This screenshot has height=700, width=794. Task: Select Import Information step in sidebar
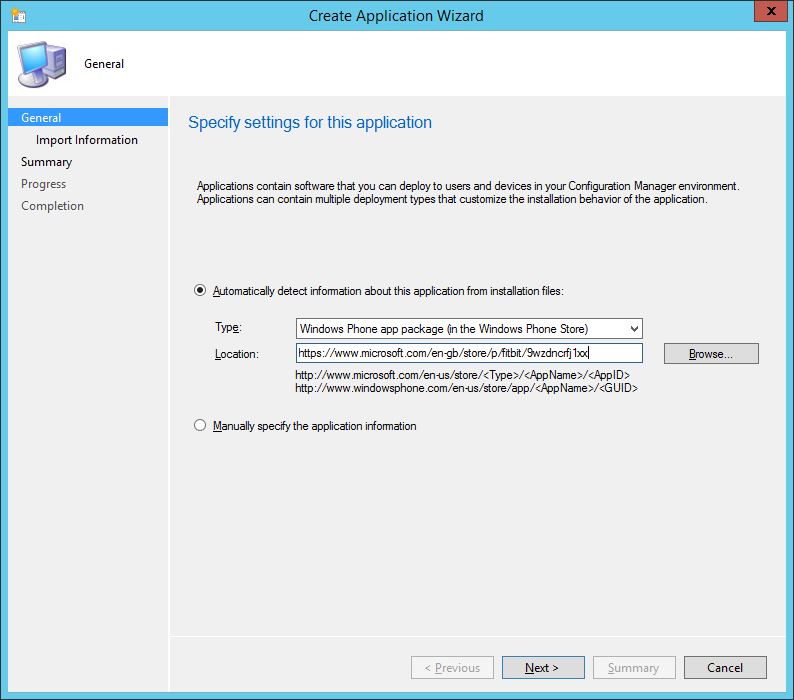coord(87,140)
